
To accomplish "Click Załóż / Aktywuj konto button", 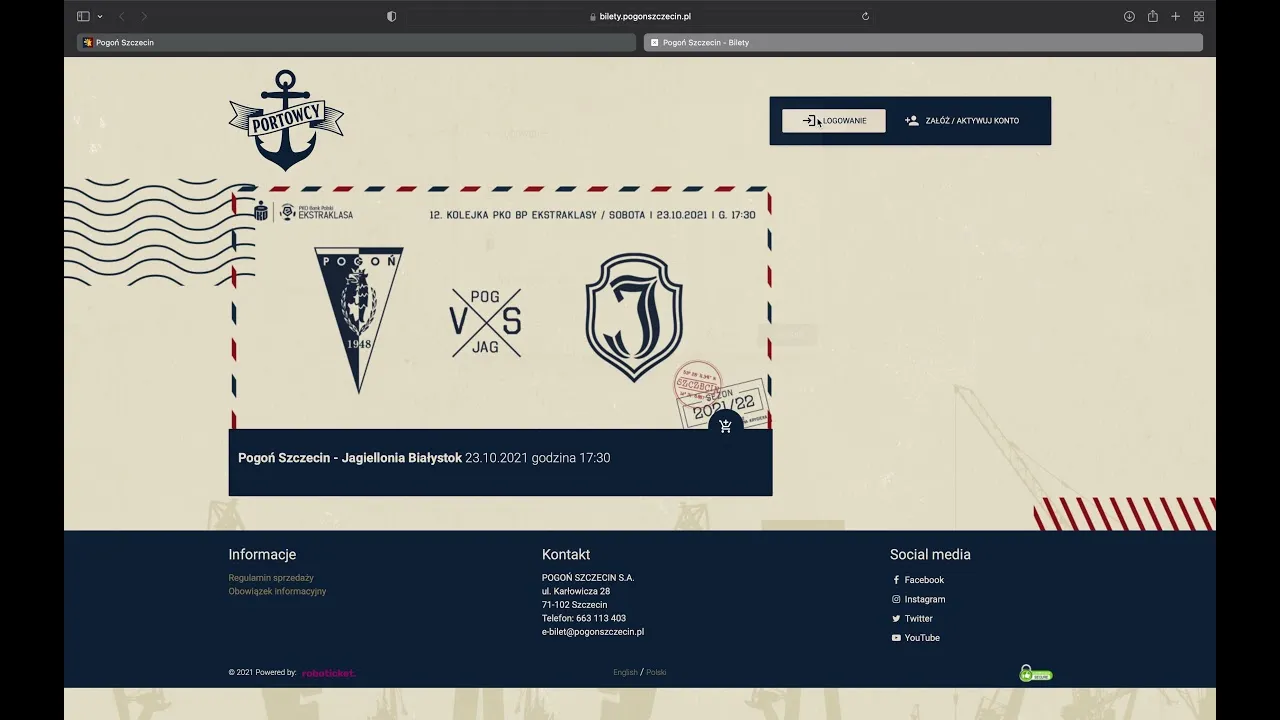I will [961, 121].
